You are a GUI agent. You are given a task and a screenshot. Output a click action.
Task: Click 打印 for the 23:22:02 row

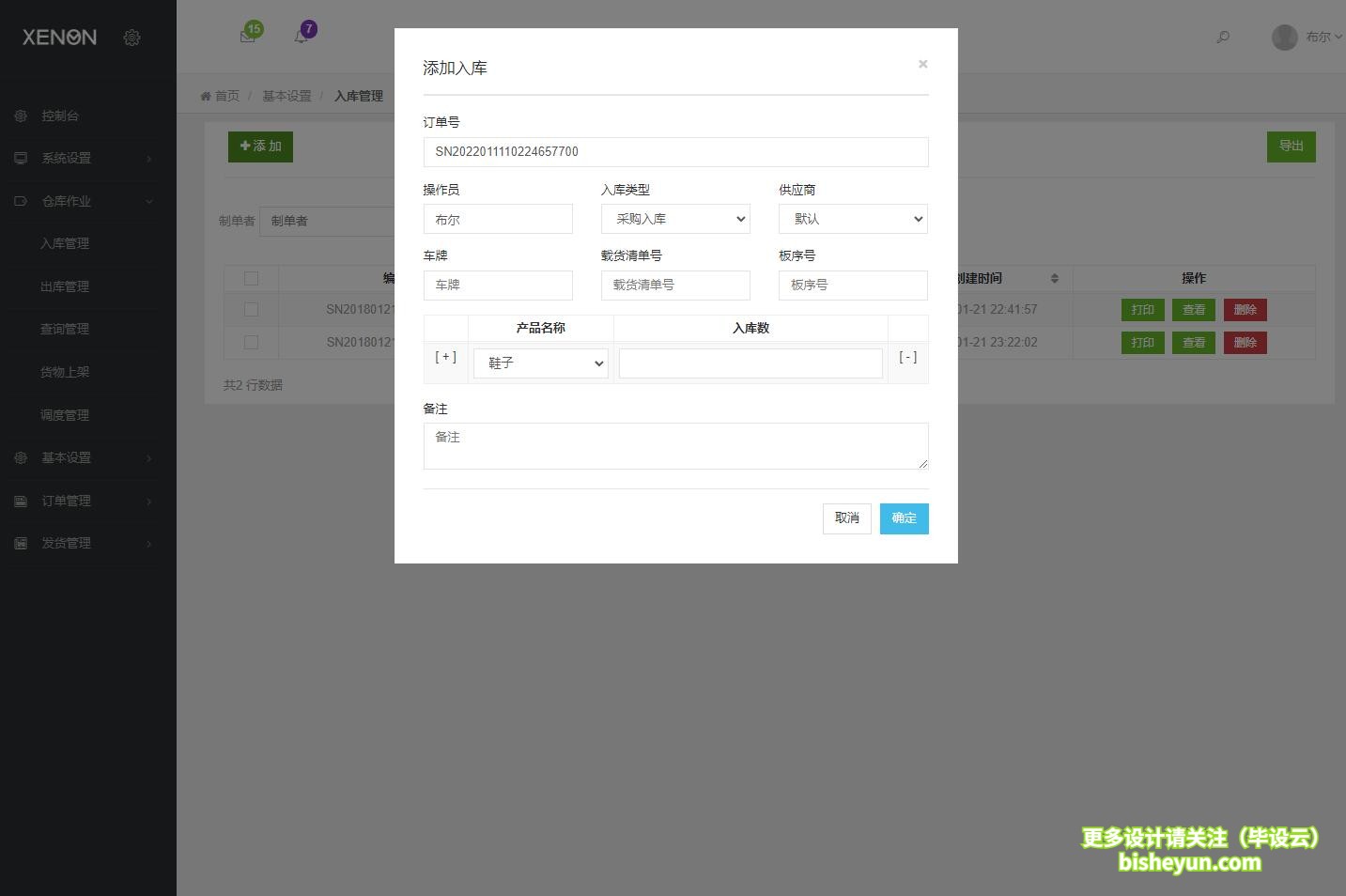click(1143, 343)
